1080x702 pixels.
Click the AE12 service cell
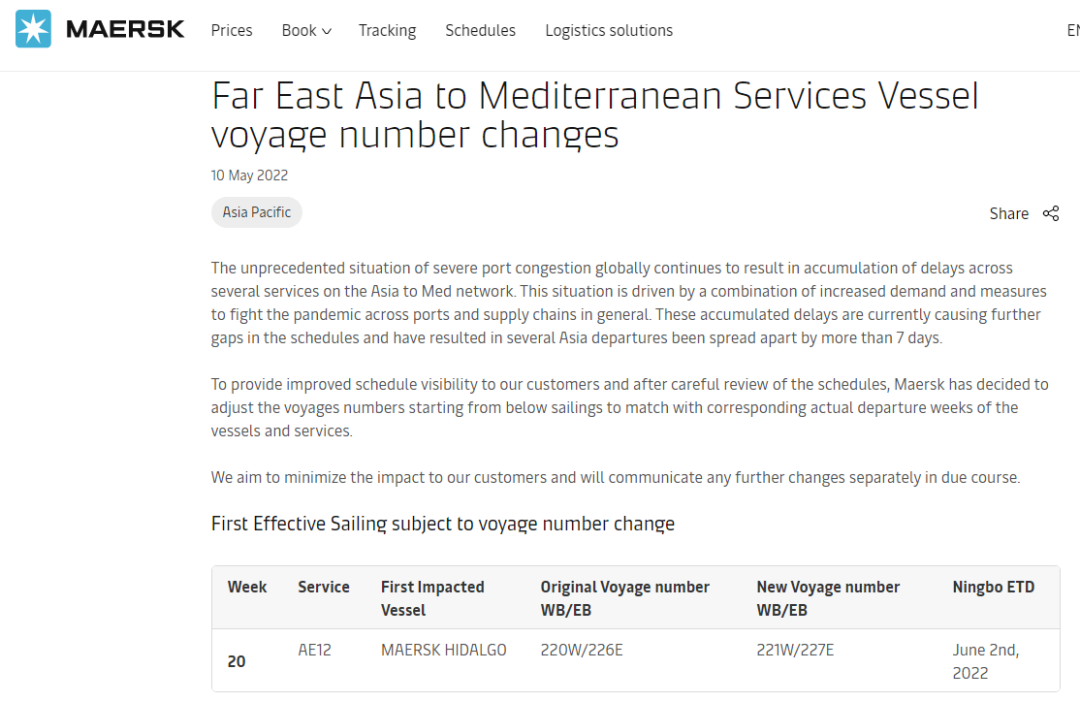pyautogui.click(x=314, y=650)
